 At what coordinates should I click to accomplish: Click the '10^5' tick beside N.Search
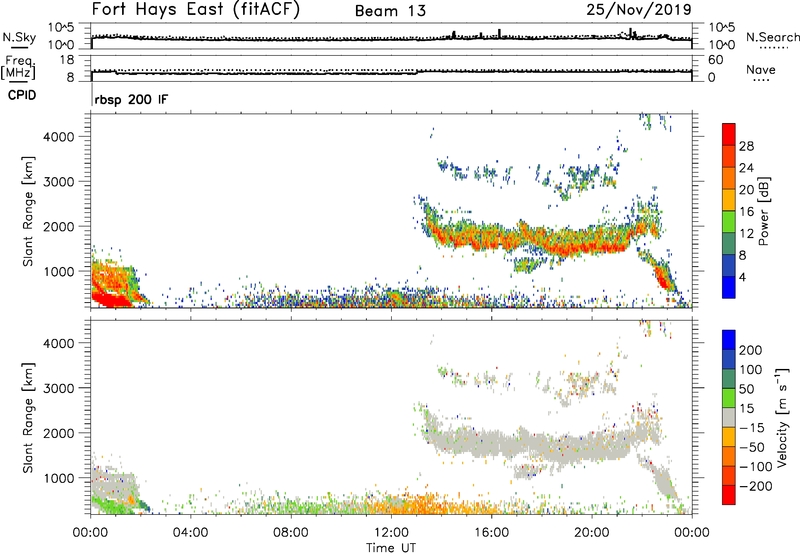721,27
